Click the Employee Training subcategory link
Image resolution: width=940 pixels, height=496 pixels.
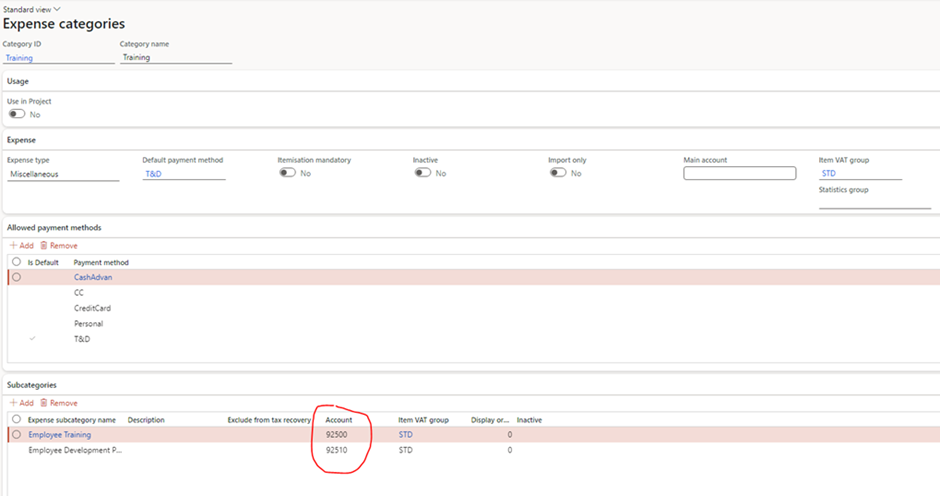click(60, 435)
